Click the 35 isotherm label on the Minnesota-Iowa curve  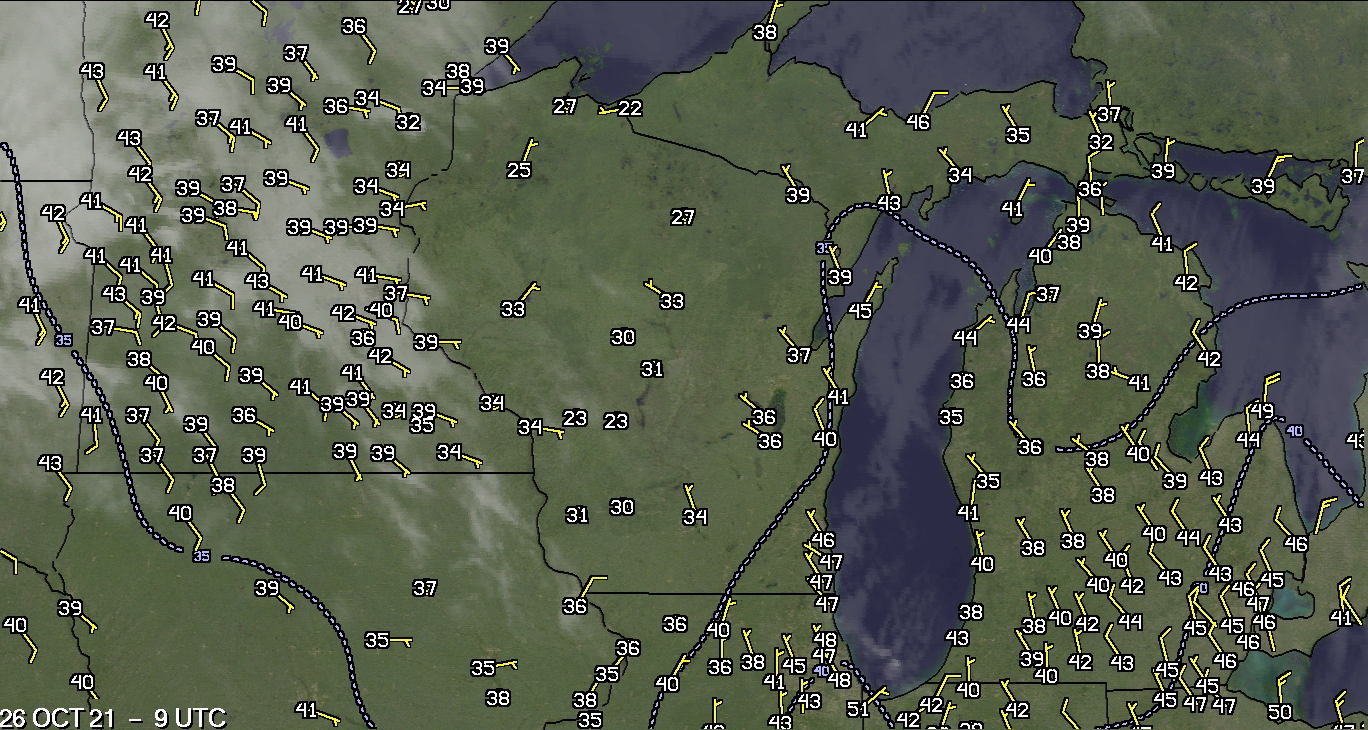point(203,555)
